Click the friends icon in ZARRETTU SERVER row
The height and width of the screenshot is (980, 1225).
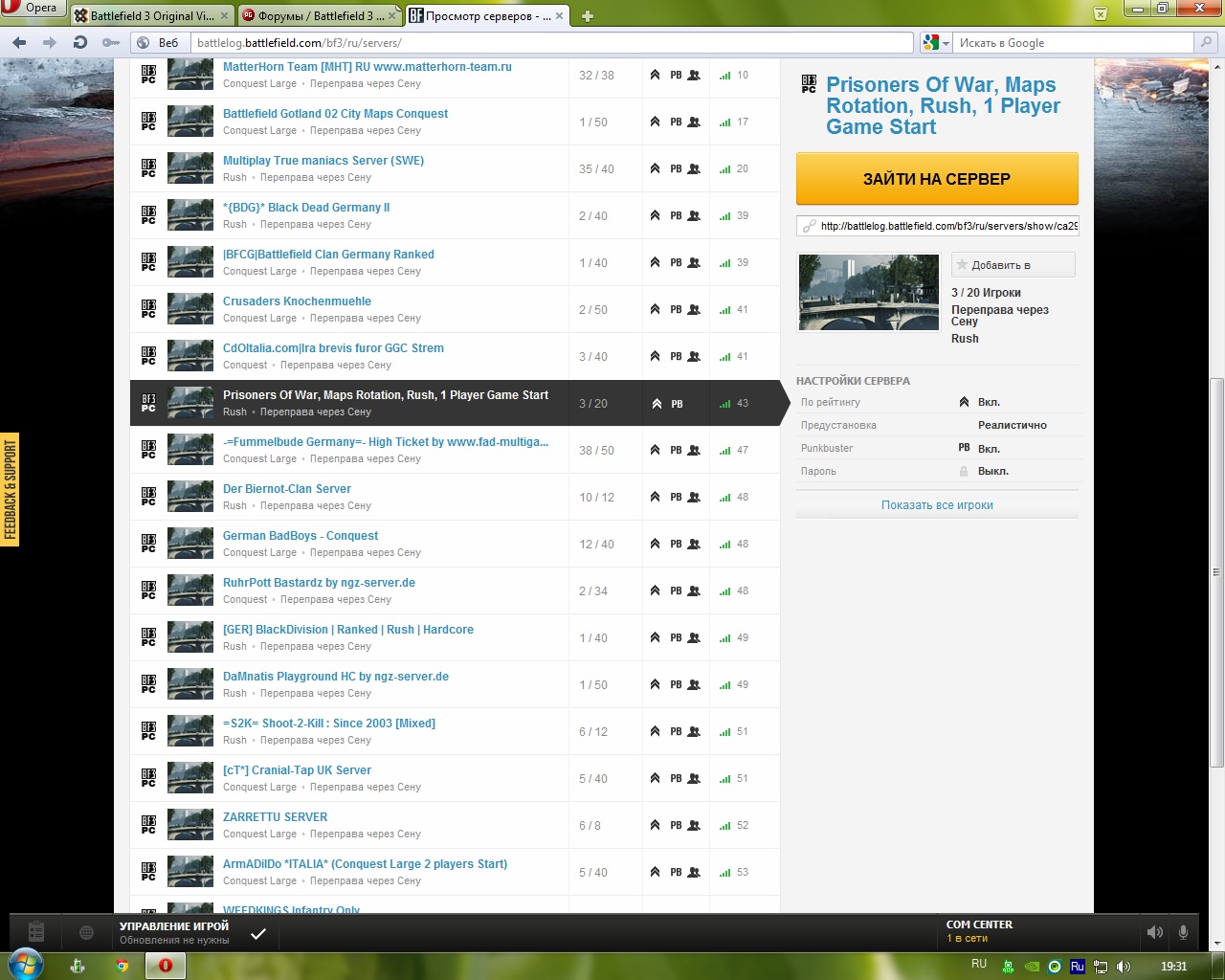[x=694, y=825]
